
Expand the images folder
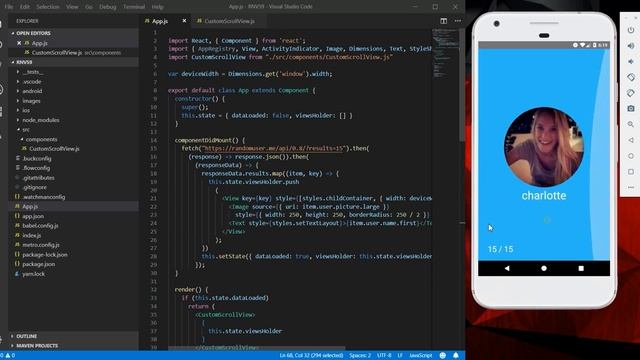tap(31, 100)
